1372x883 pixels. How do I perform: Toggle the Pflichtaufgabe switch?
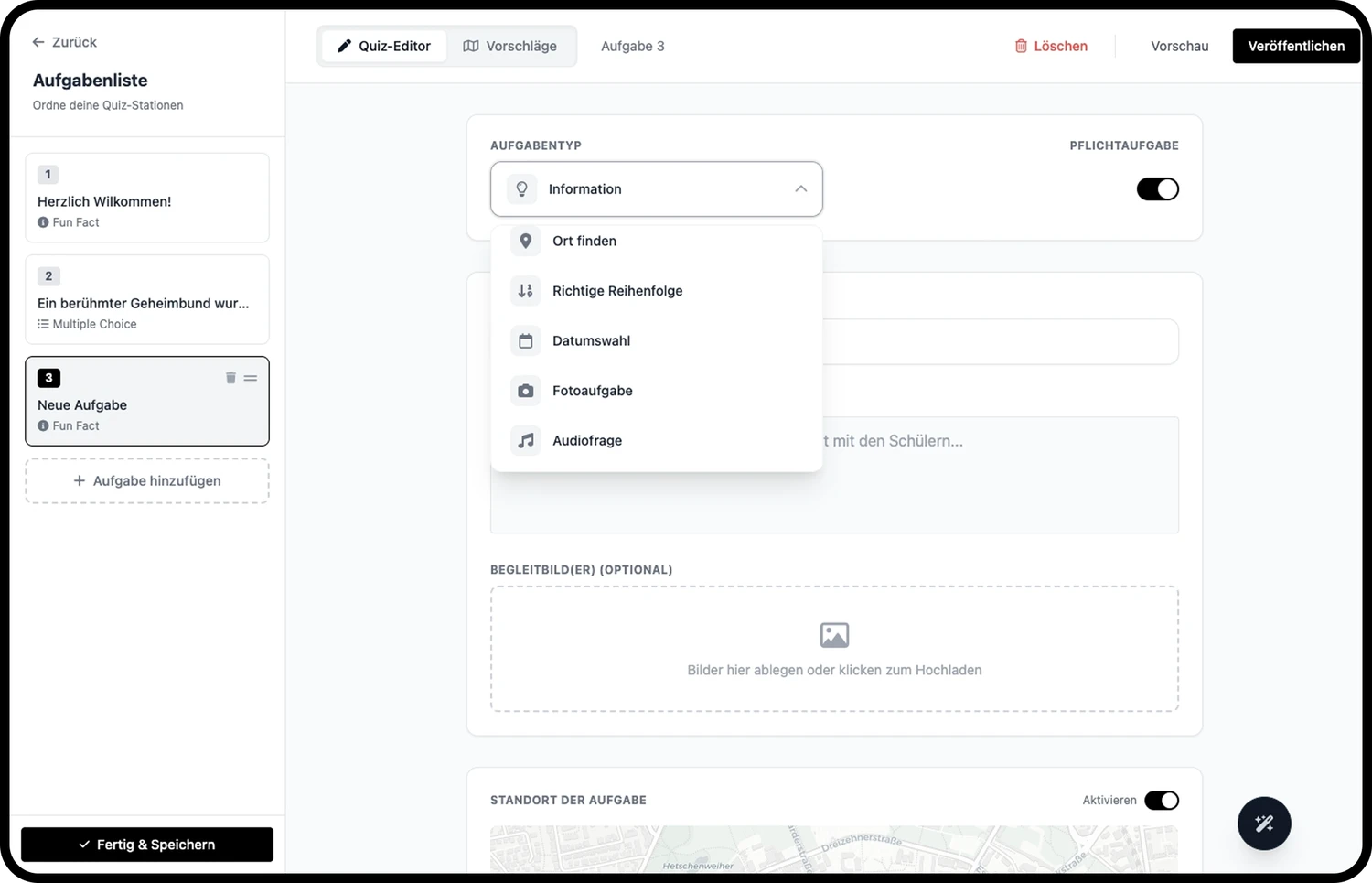[1158, 189]
